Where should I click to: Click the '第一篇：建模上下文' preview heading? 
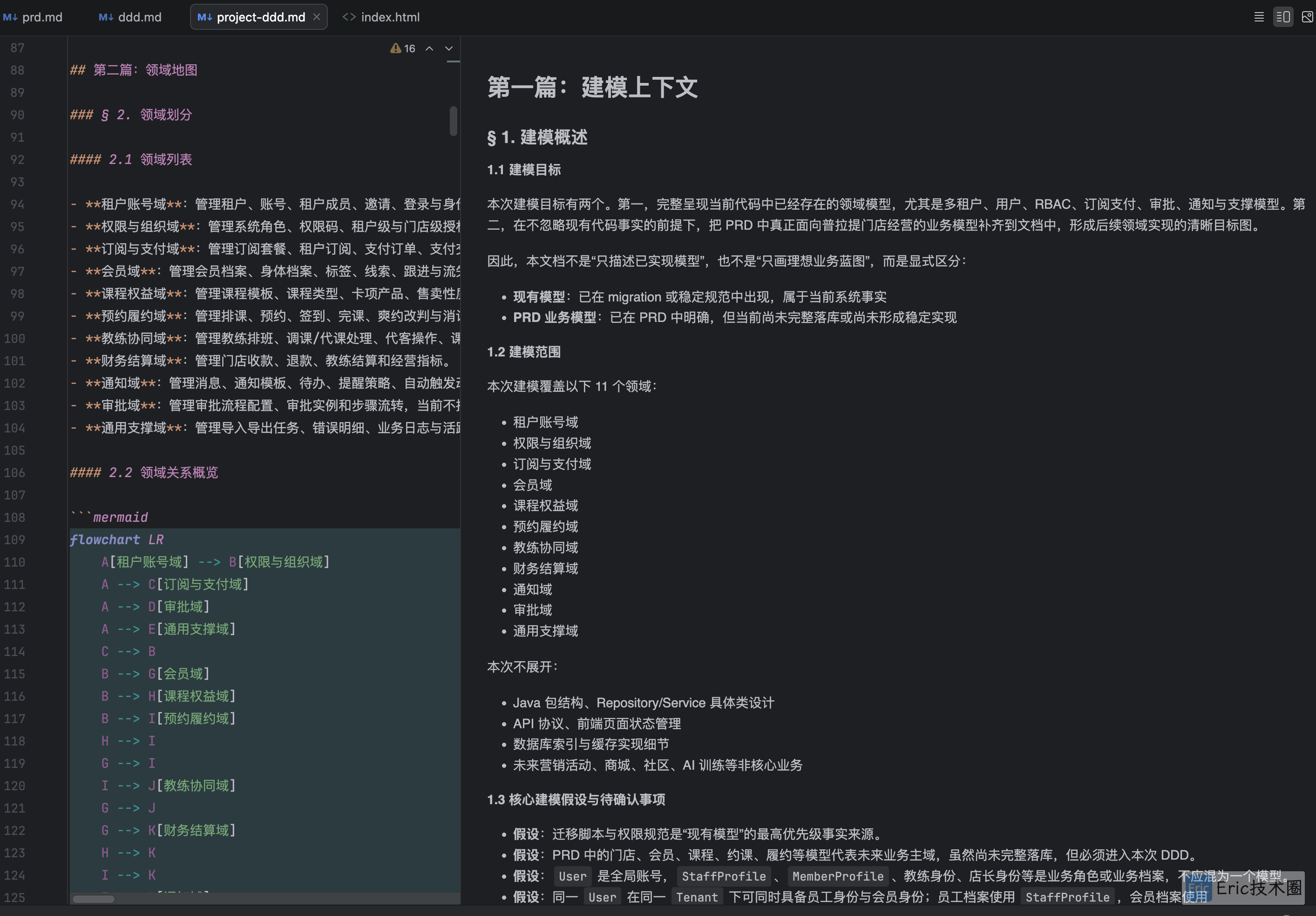click(592, 88)
